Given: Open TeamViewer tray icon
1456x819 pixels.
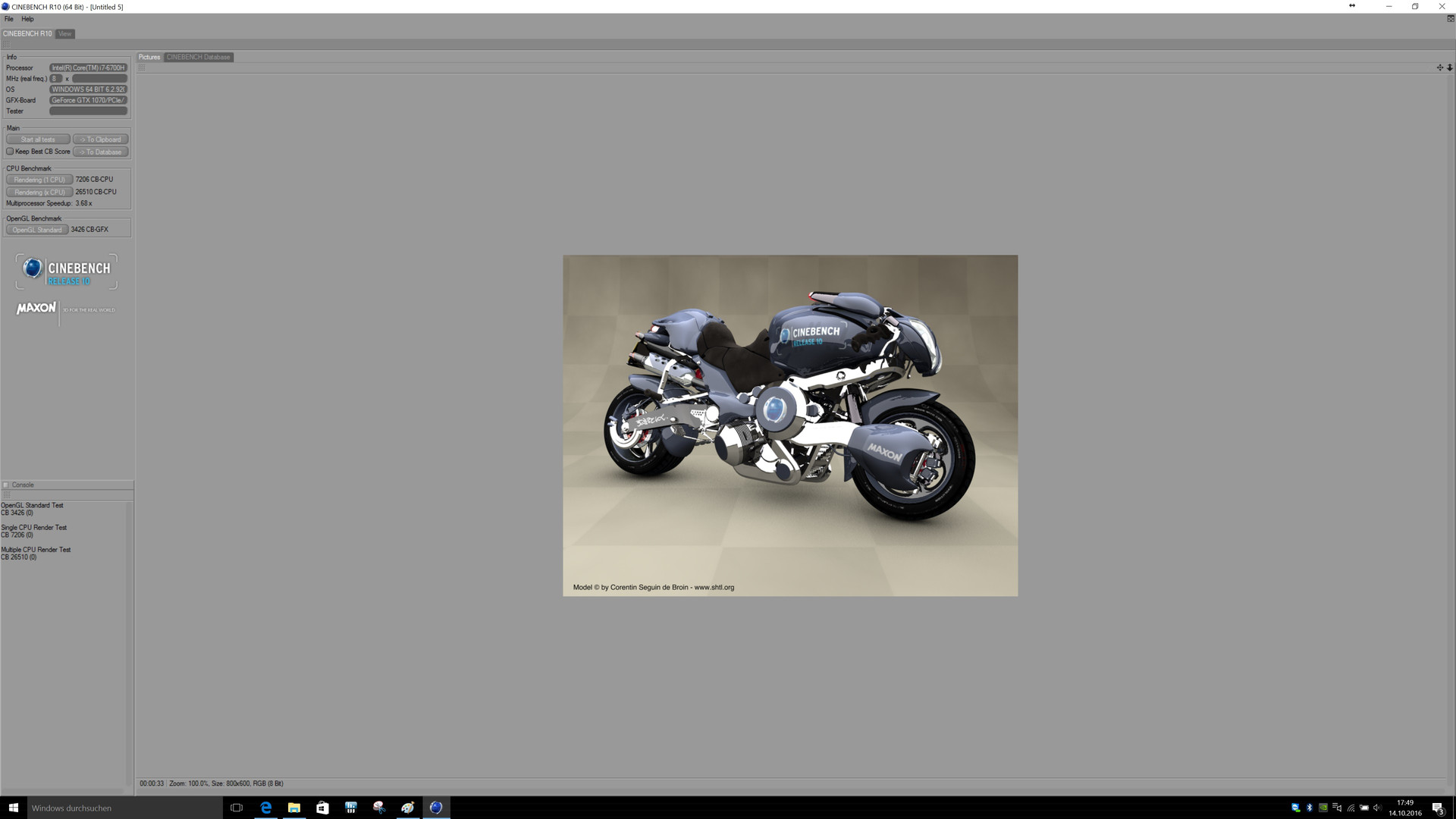Looking at the screenshot, I should point(1295,808).
